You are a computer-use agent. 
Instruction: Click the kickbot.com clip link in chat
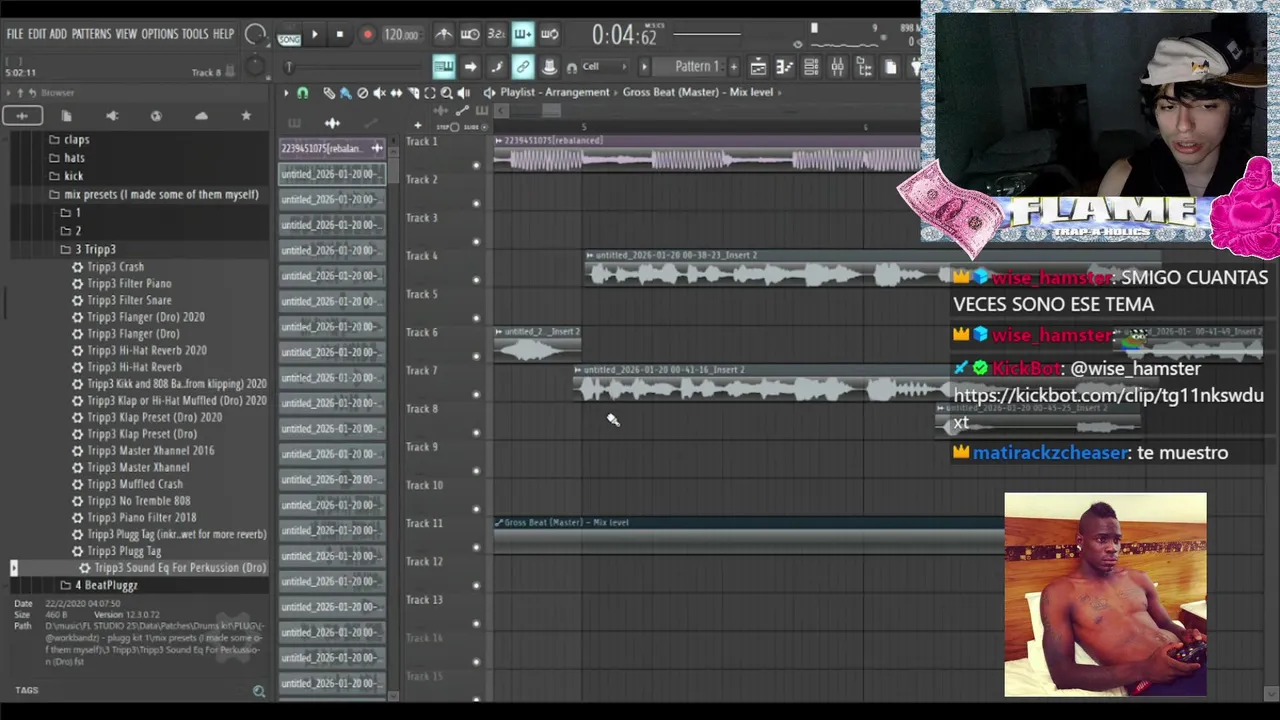[1108, 408]
